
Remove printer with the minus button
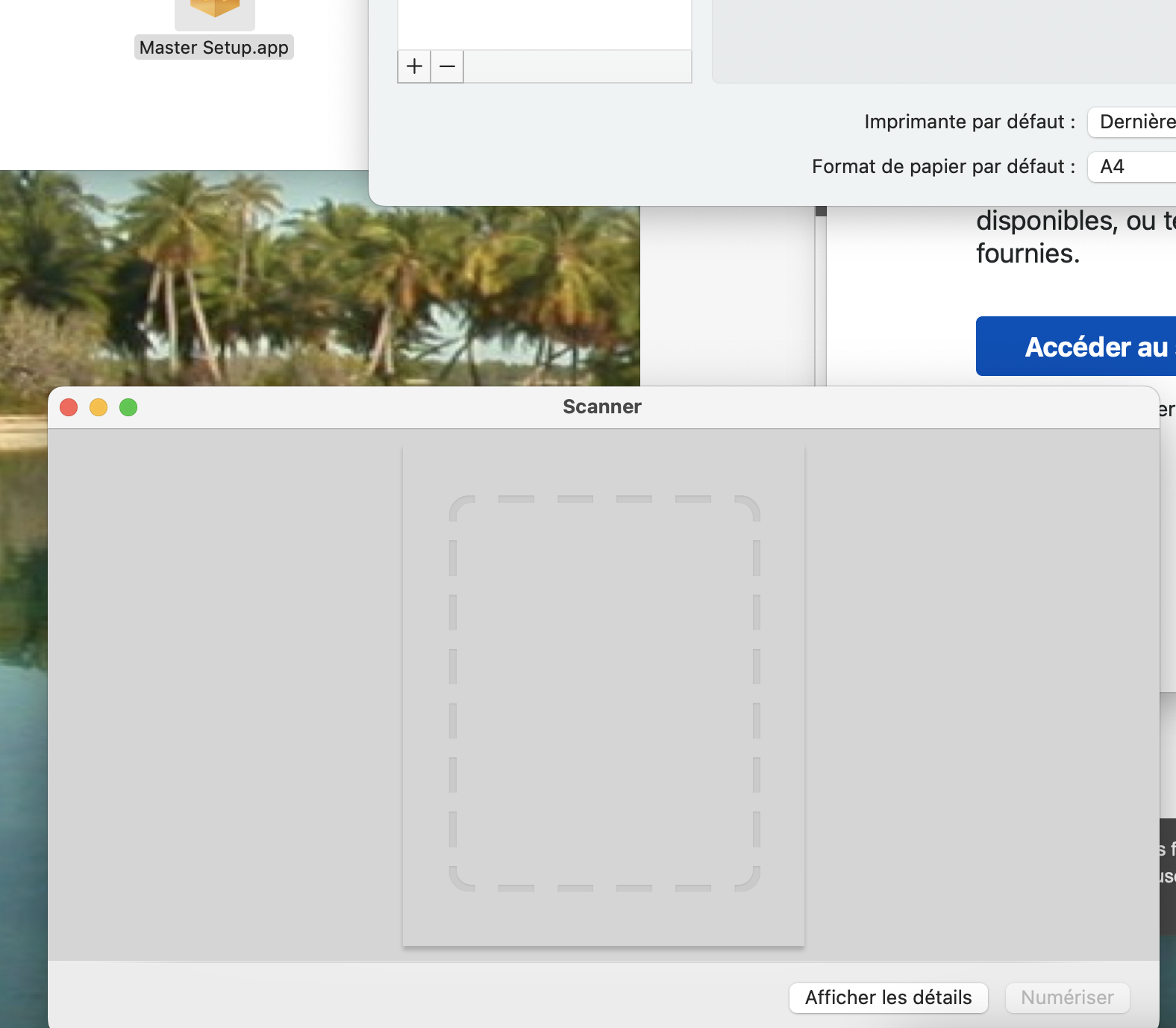tap(447, 66)
